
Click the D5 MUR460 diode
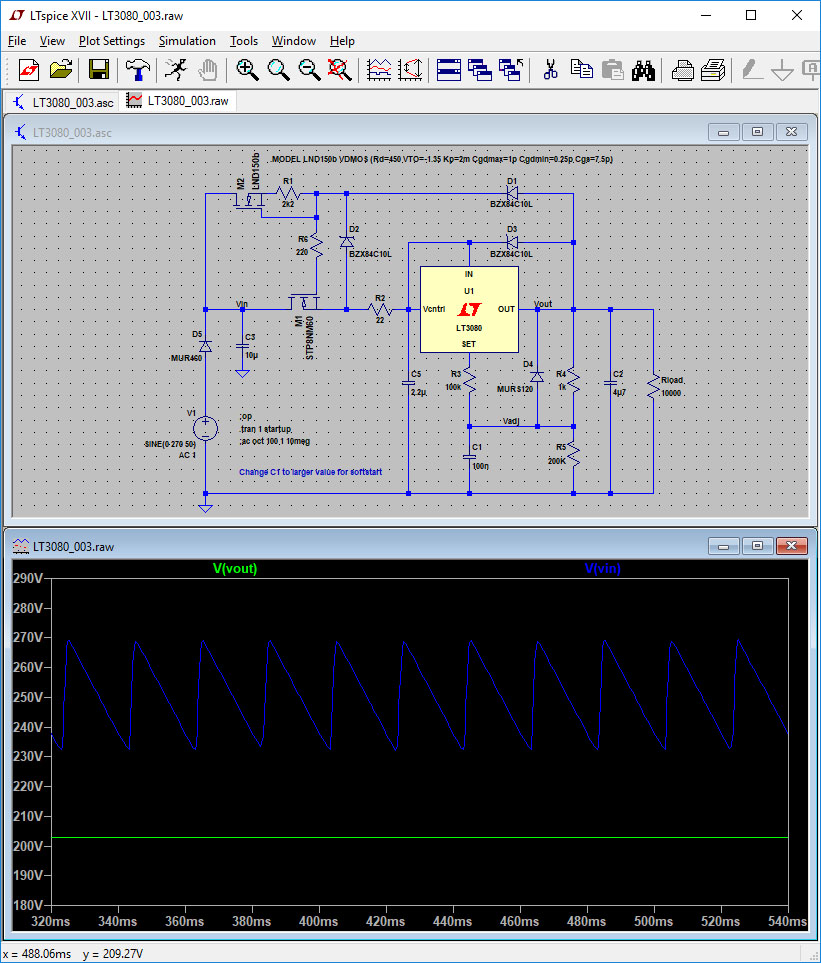tap(205, 346)
